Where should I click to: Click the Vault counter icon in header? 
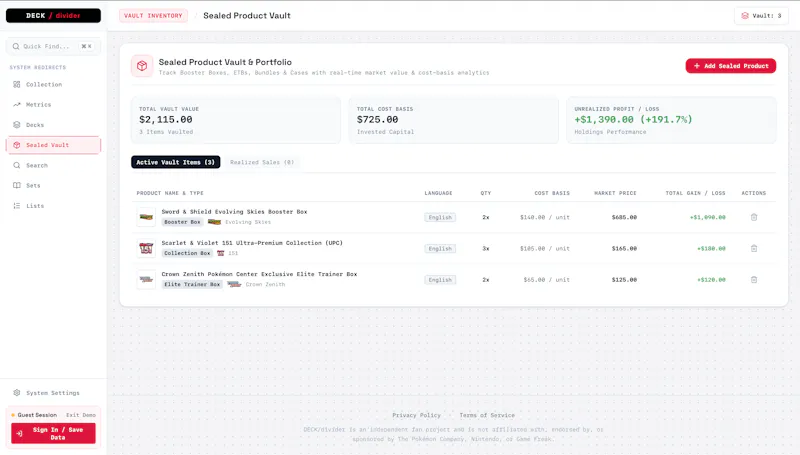point(745,16)
